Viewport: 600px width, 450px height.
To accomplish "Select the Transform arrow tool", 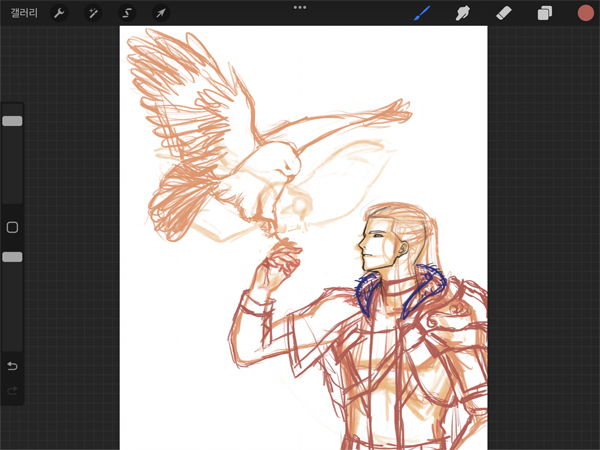I will coord(161,13).
